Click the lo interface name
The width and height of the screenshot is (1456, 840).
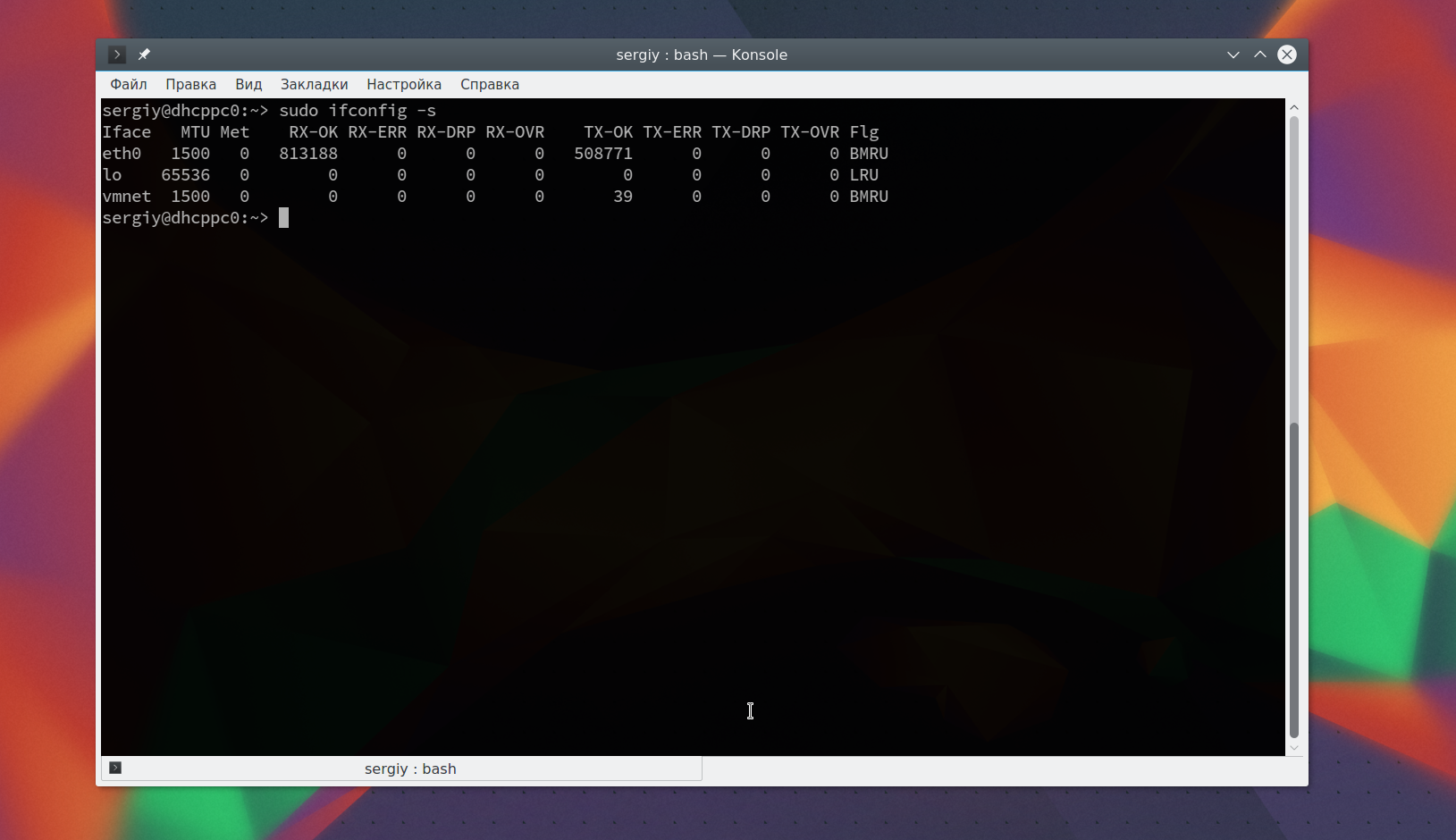point(112,175)
